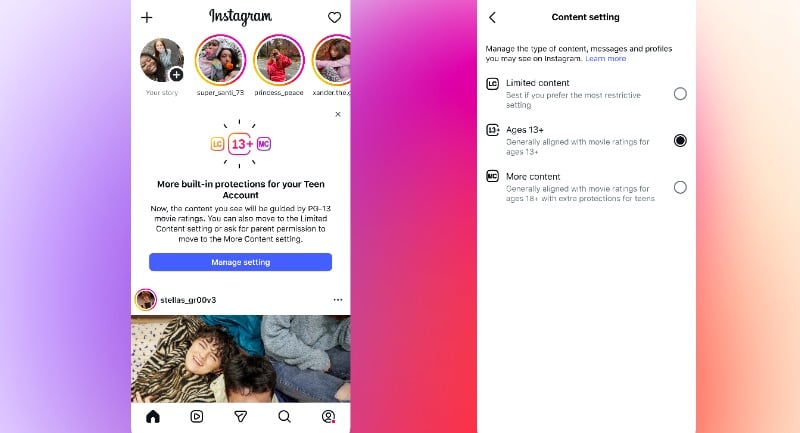Open profile icon in bottom navigation
The image size is (800, 433).
[x=329, y=417]
